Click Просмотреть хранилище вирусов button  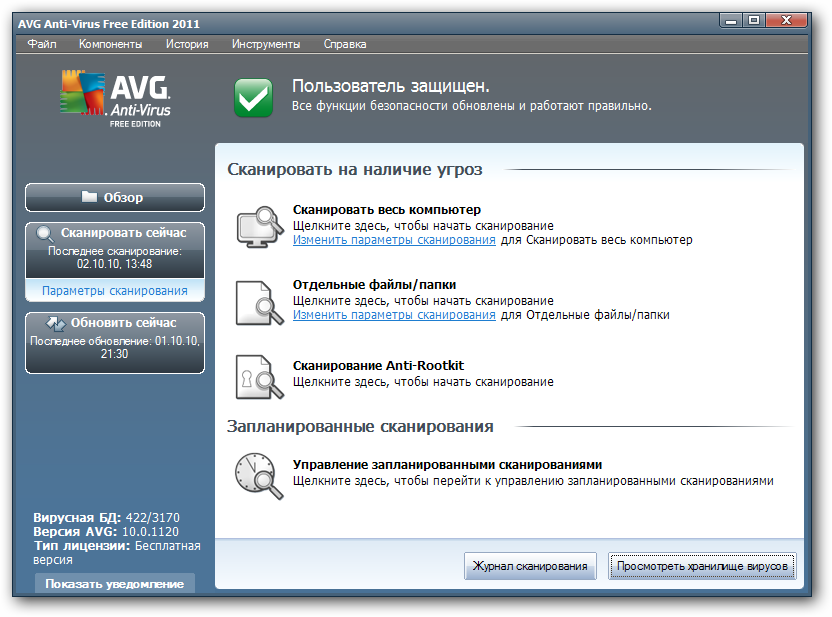[x=702, y=566]
